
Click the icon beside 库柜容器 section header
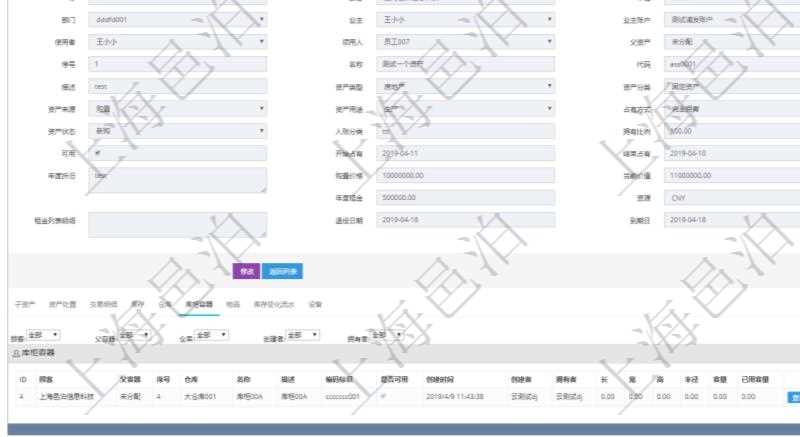point(14,354)
